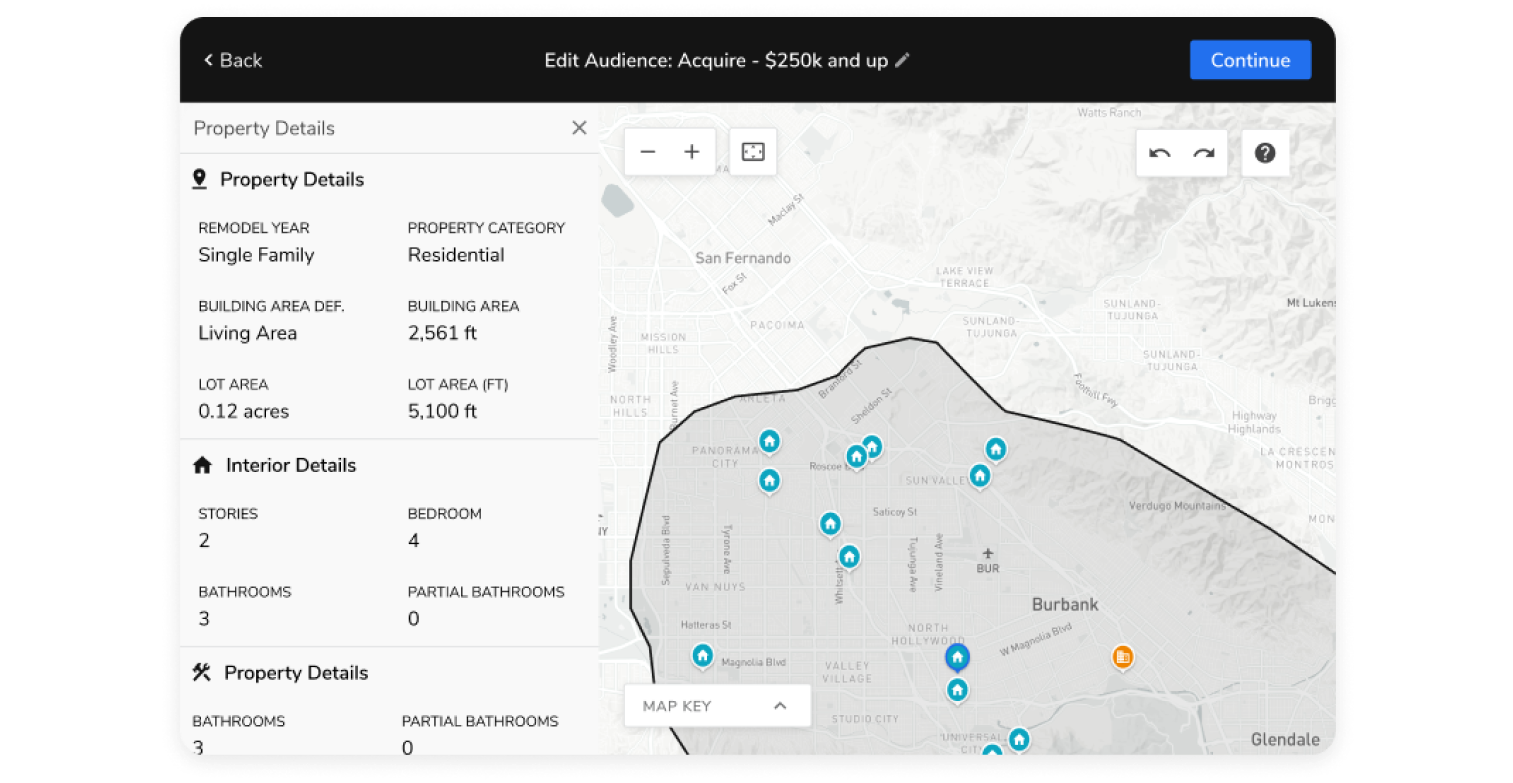Select the lower house pin beside Panorama City
Viewport: 1513px width, 783px height.
coord(769,481)
